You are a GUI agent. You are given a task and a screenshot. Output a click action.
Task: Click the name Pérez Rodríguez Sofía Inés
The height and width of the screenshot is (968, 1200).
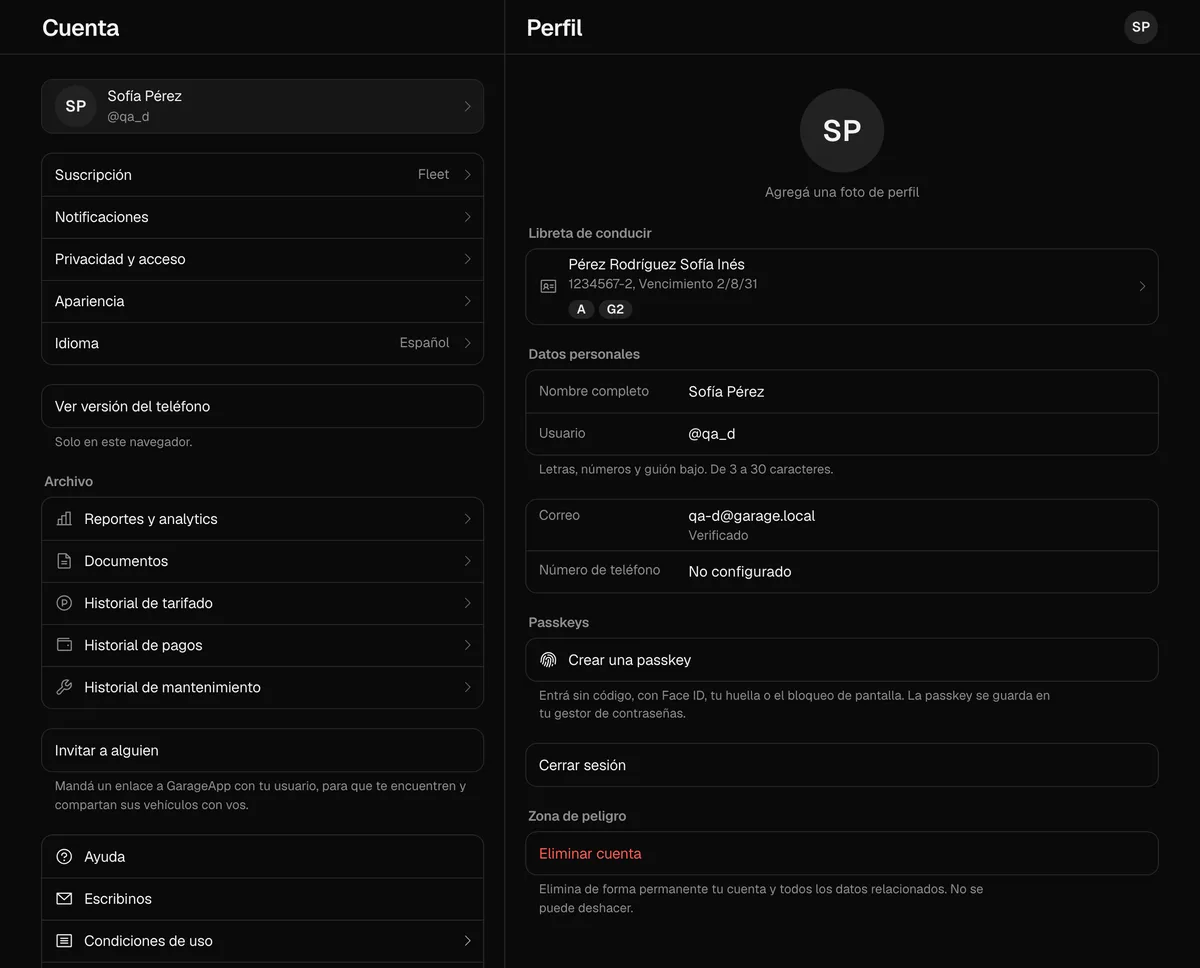[656, 265]
